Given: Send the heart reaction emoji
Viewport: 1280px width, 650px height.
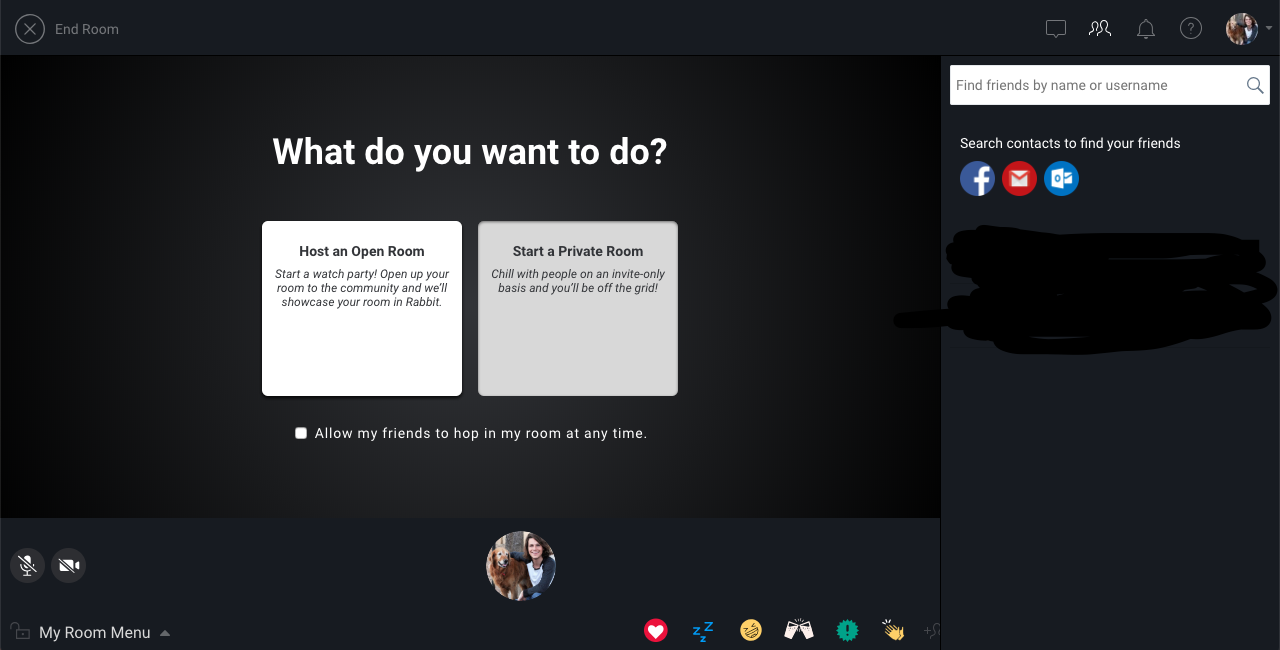Looking at the screenshot, I should [656, 630].
